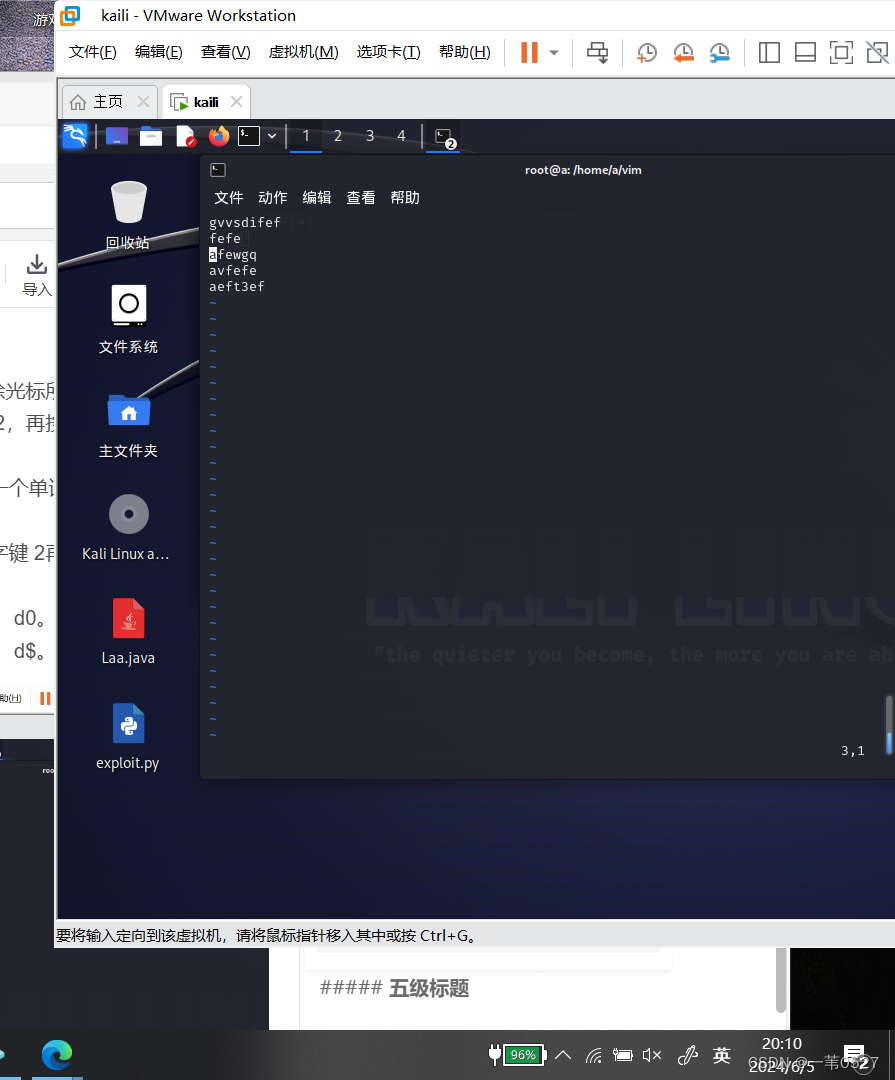Open the terminal 查看 menu
The image size is (895, 1080).
tap(360, 198)
